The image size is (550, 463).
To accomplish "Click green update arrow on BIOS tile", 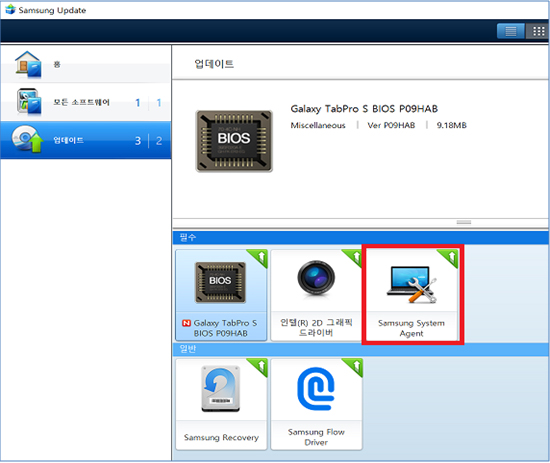I will pos(260,257).
